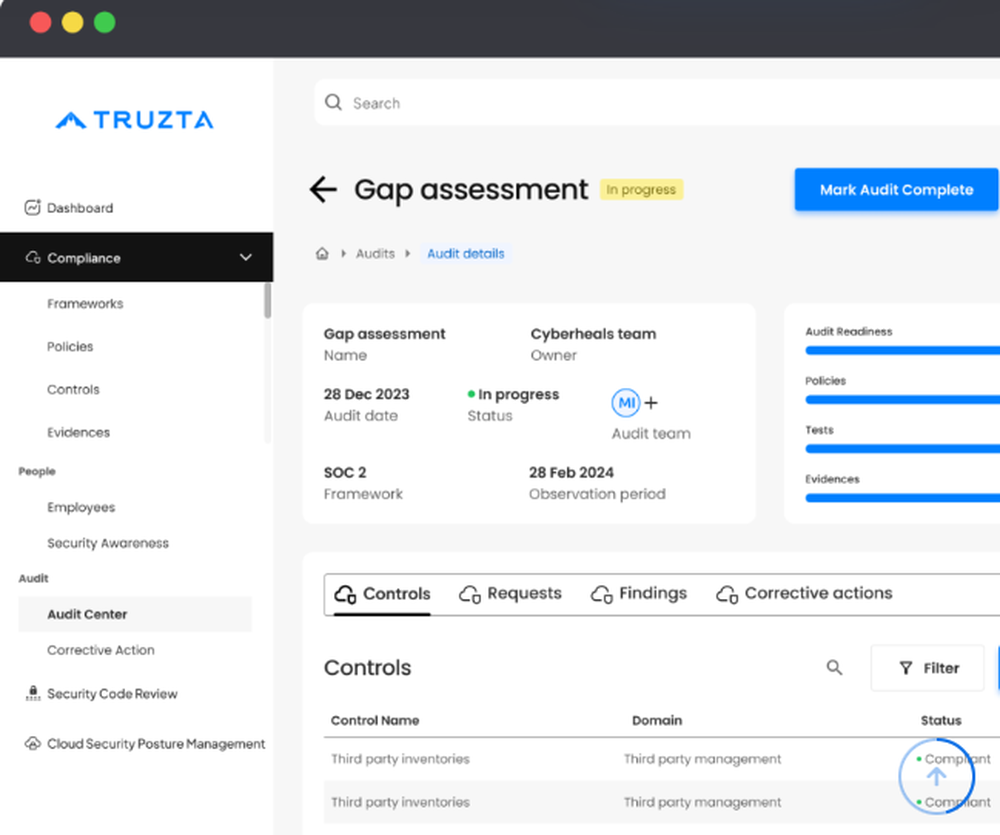Open Security Code Review from sidebar
This screenshot has width=1000, height=835.
pos(112,693)
